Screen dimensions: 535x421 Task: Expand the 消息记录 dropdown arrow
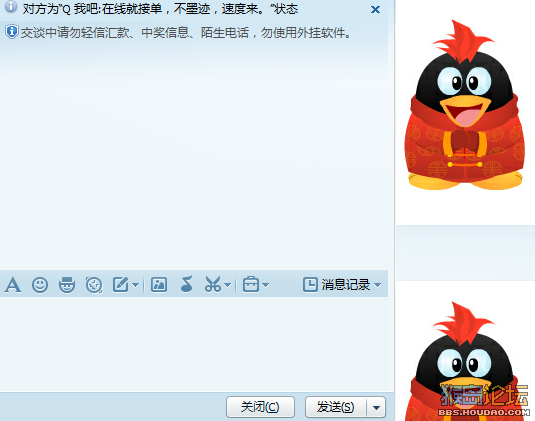[377, 285]
